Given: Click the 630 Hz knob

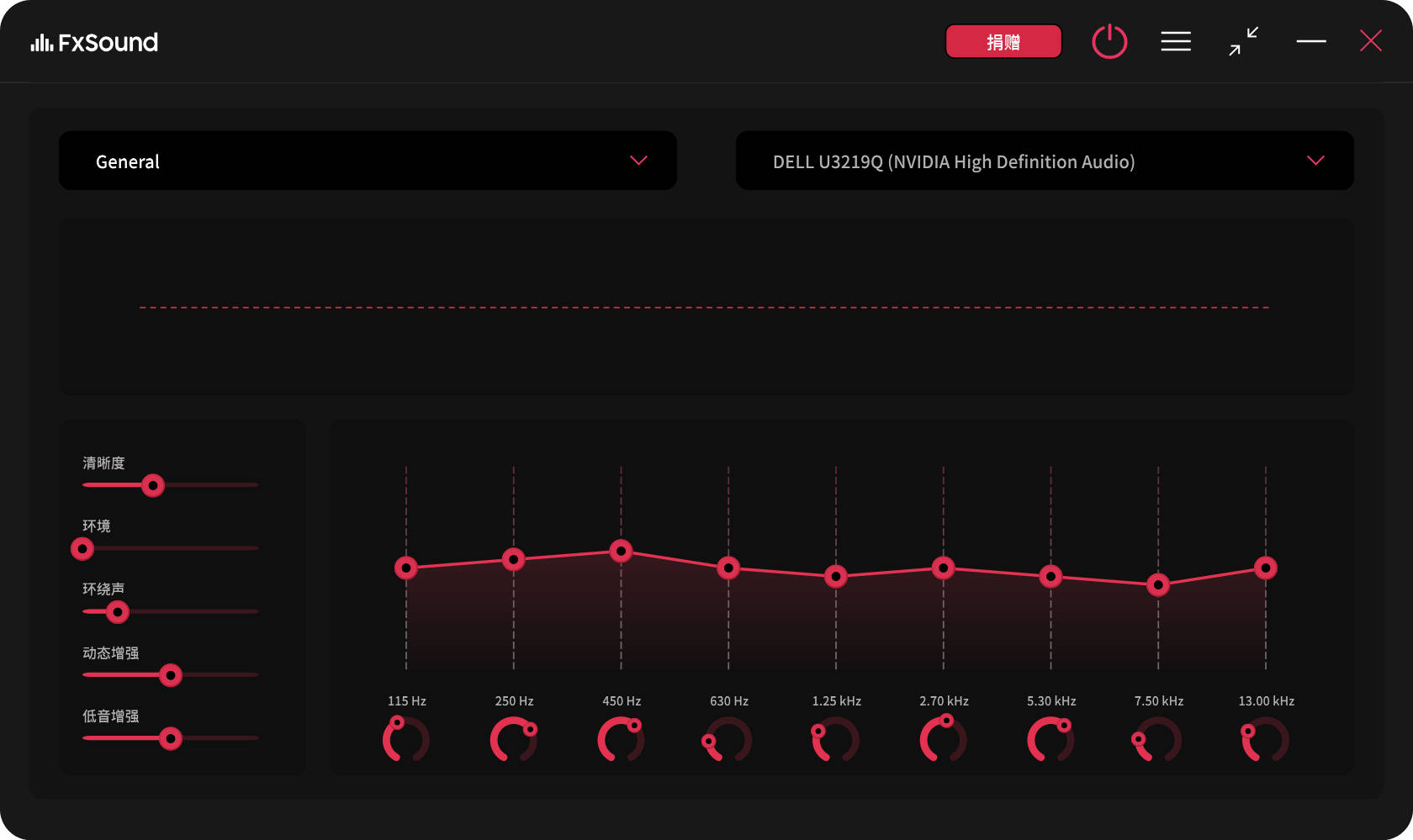Looking at the screenshot, I should pos(728,739).
